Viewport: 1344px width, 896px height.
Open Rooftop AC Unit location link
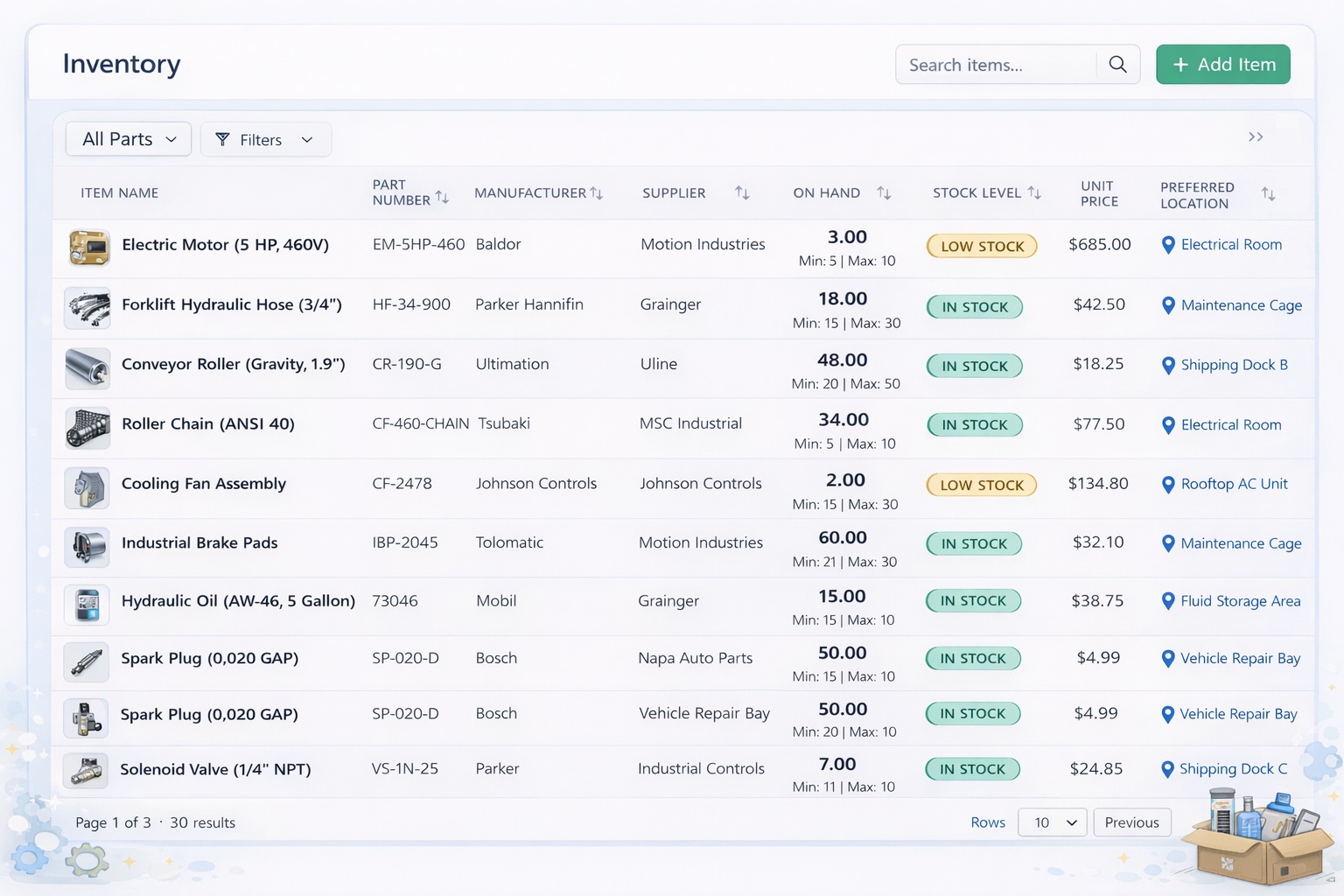1235,484
